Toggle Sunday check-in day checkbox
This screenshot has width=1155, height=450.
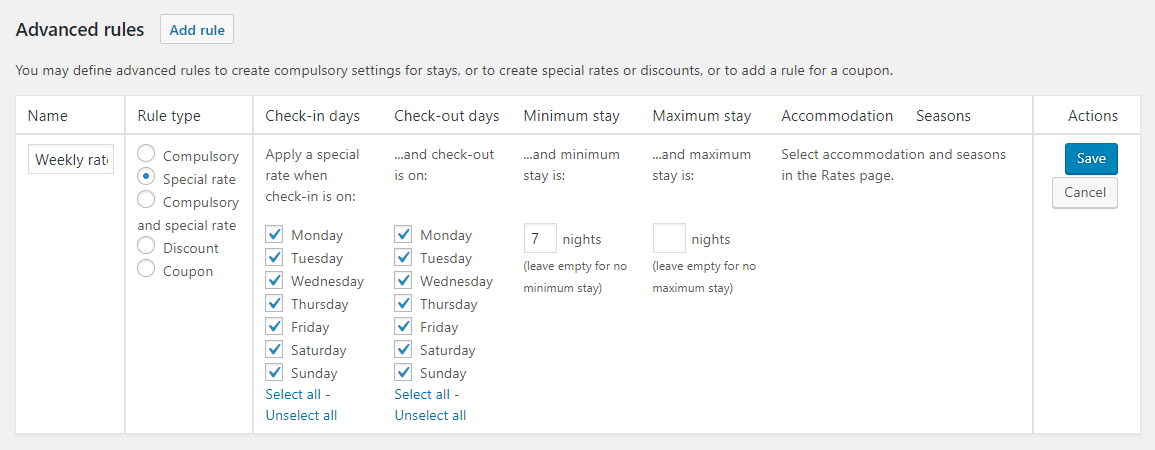tap(274, 373)
